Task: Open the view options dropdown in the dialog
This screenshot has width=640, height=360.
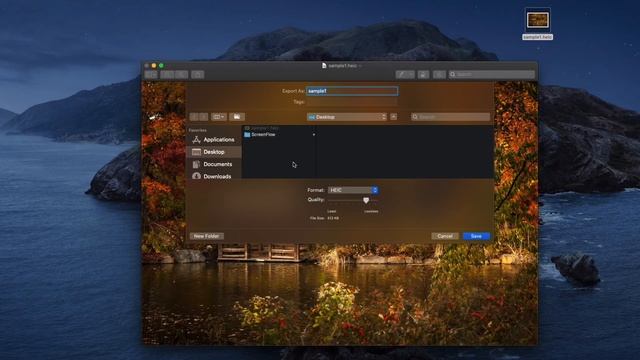Action: pyautogui.click(x=219, y=117)
